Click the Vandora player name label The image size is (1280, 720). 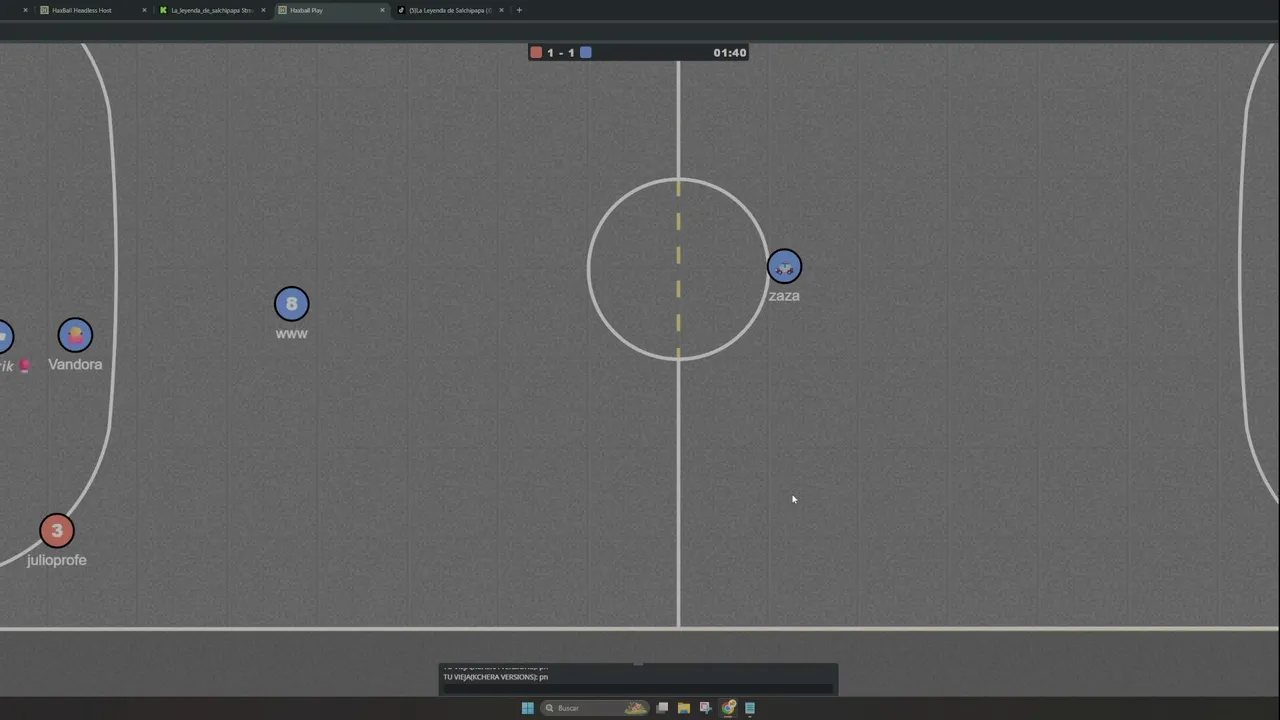75,364
